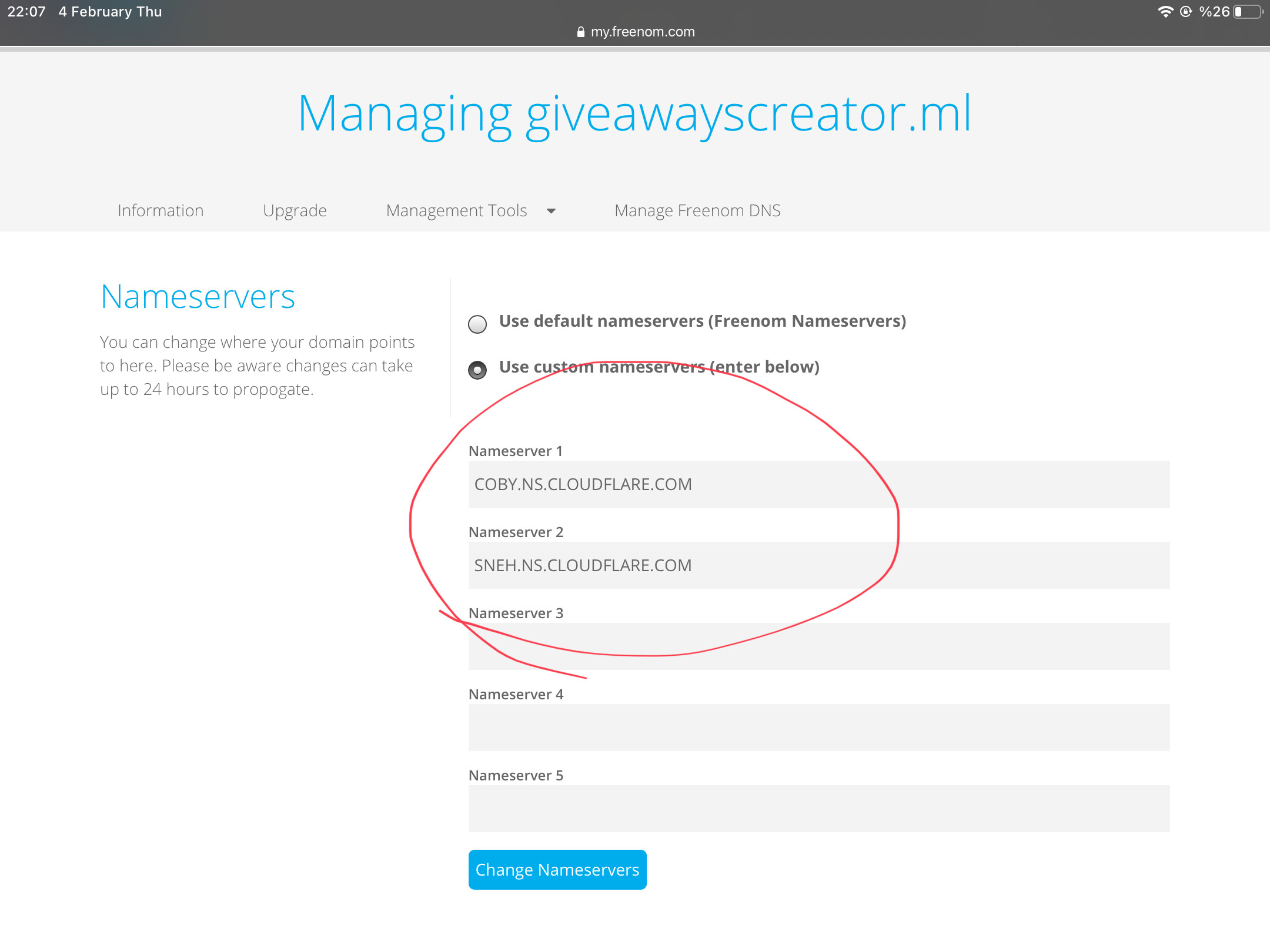The height and width of the screenshot is (952, 1270).
Task: Click the Nameserver 2 label
Action: pyautogui.click(x=516, y=532)
